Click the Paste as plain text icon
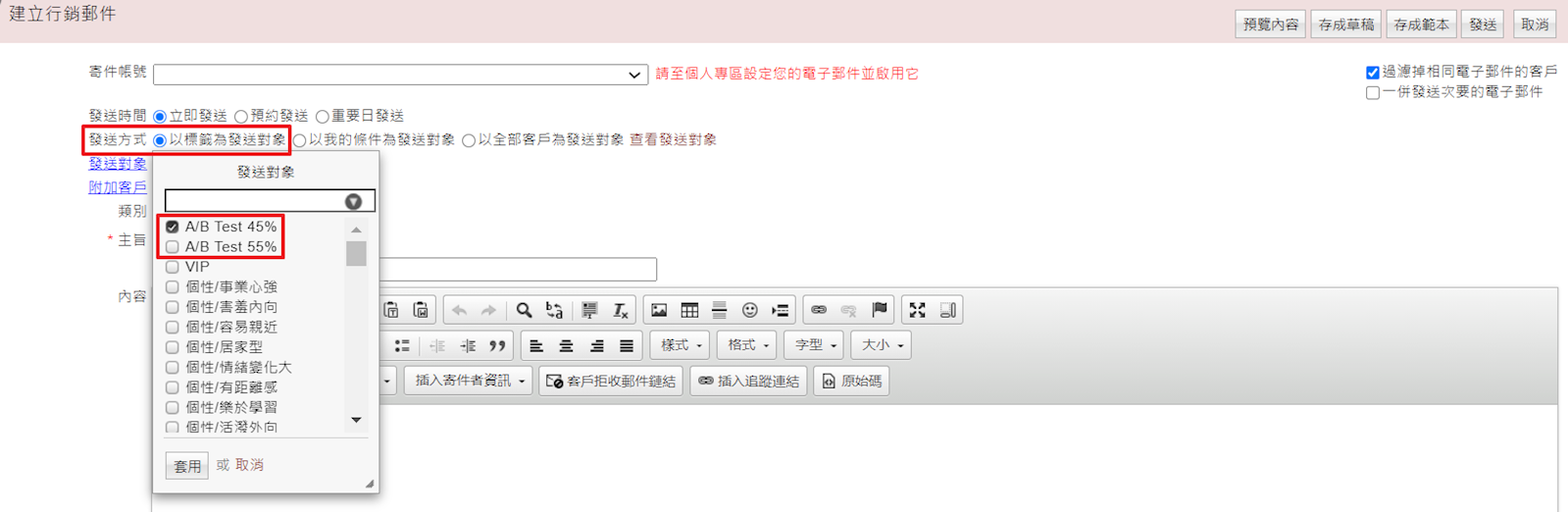The width and height of the screenshot is (1568, 512). click(391, 310)
